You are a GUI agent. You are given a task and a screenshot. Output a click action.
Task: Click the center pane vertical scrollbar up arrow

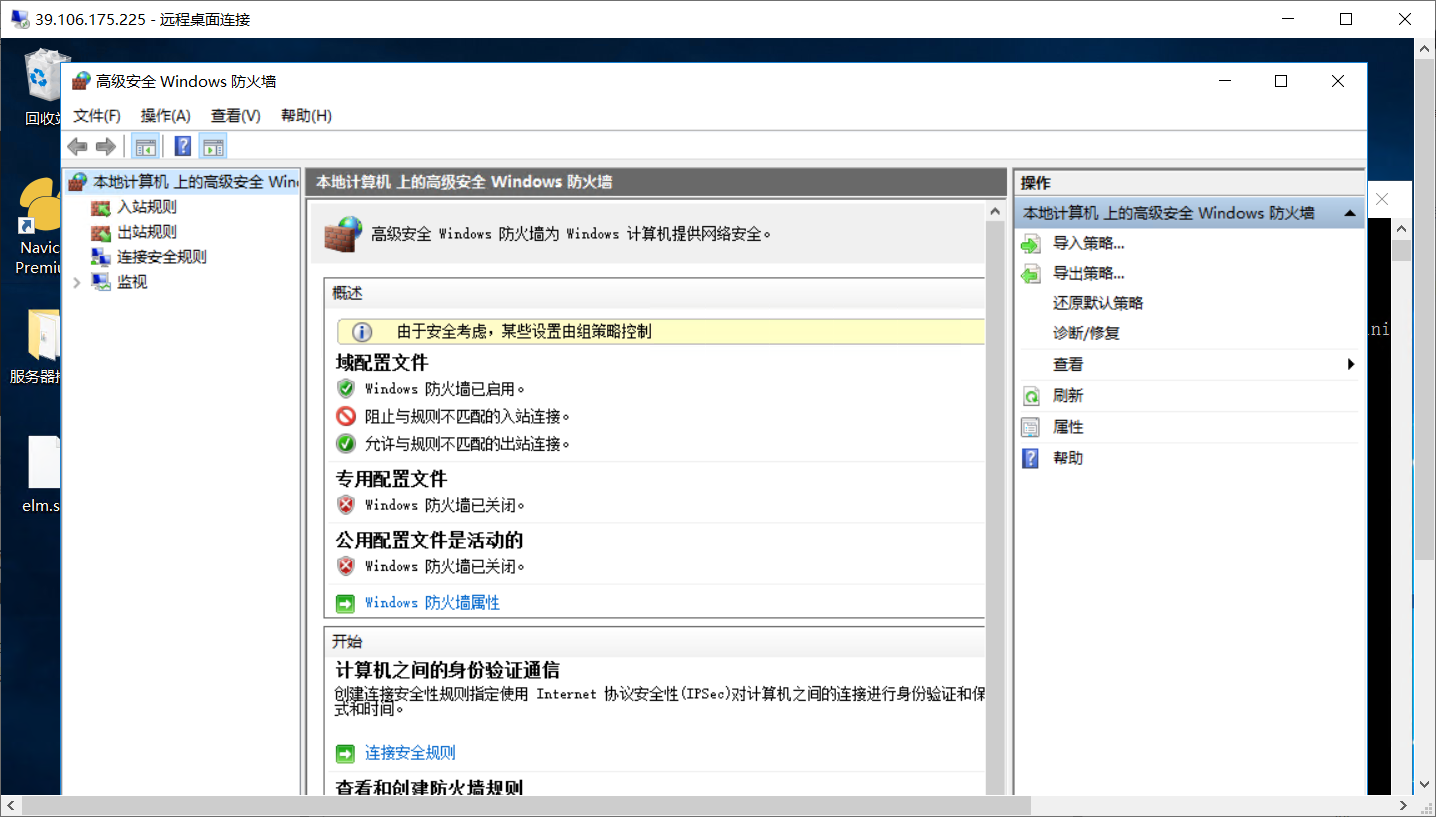pyautogui.click(x=996, y=209)
